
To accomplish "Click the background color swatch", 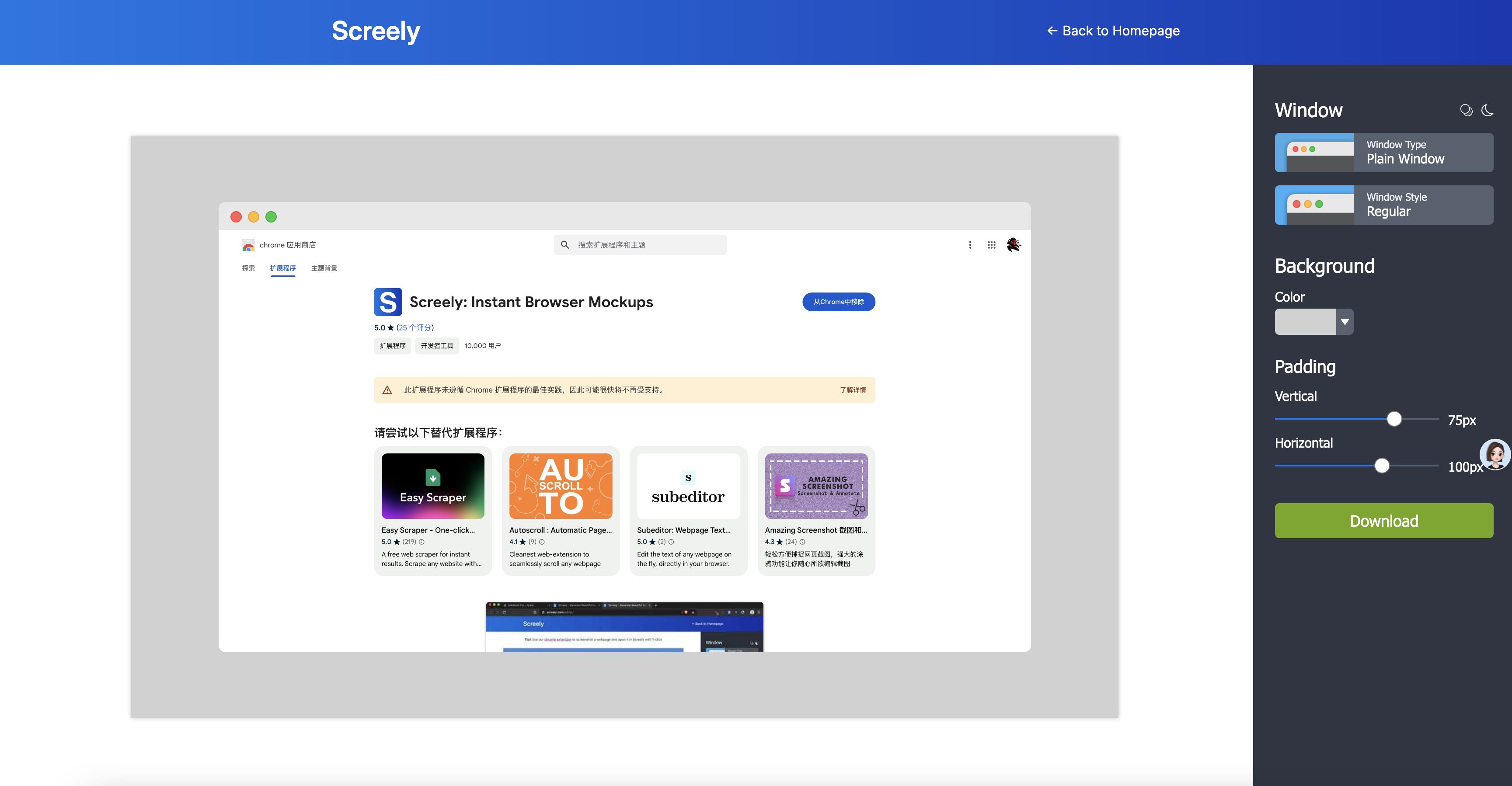I will pyautogui.click(x=1305, y=322).
